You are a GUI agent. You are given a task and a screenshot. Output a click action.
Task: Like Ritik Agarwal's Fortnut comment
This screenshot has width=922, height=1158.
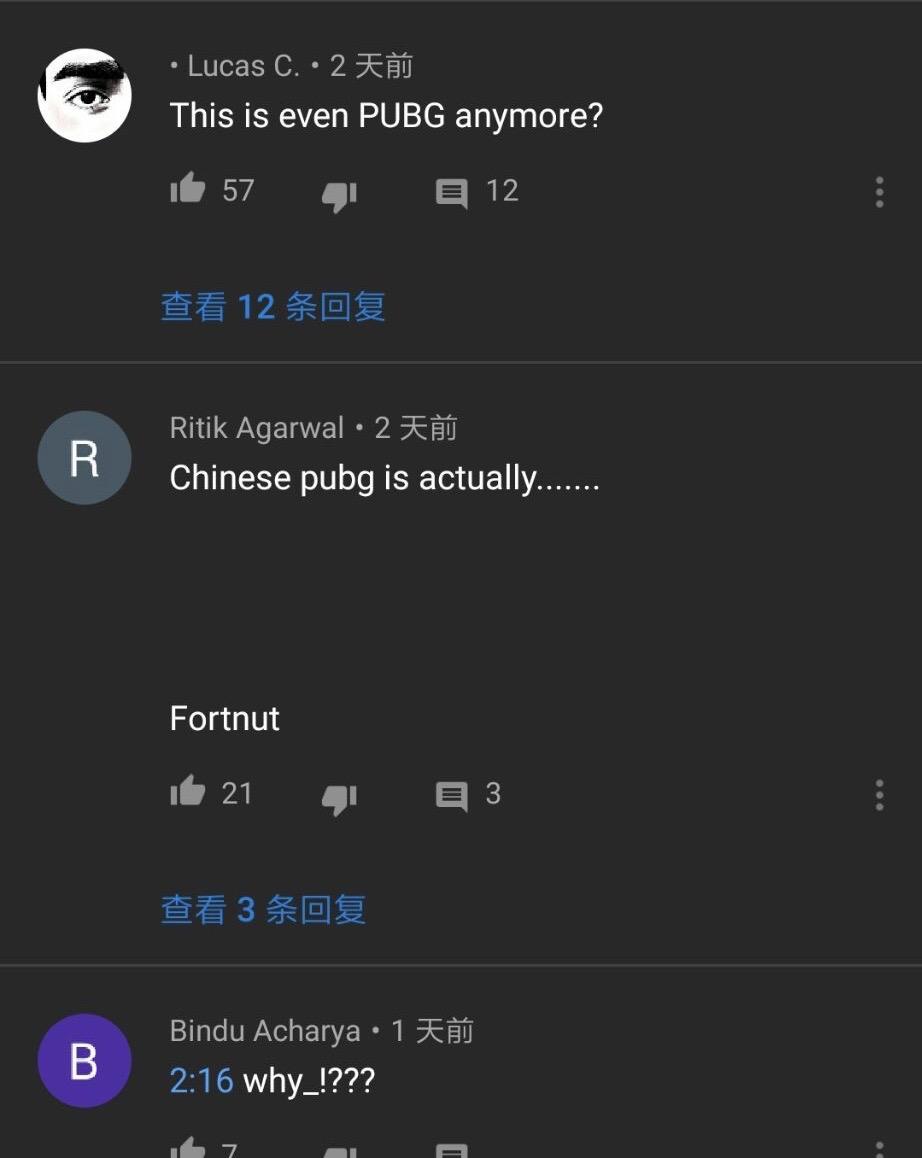tap(188, 791)
